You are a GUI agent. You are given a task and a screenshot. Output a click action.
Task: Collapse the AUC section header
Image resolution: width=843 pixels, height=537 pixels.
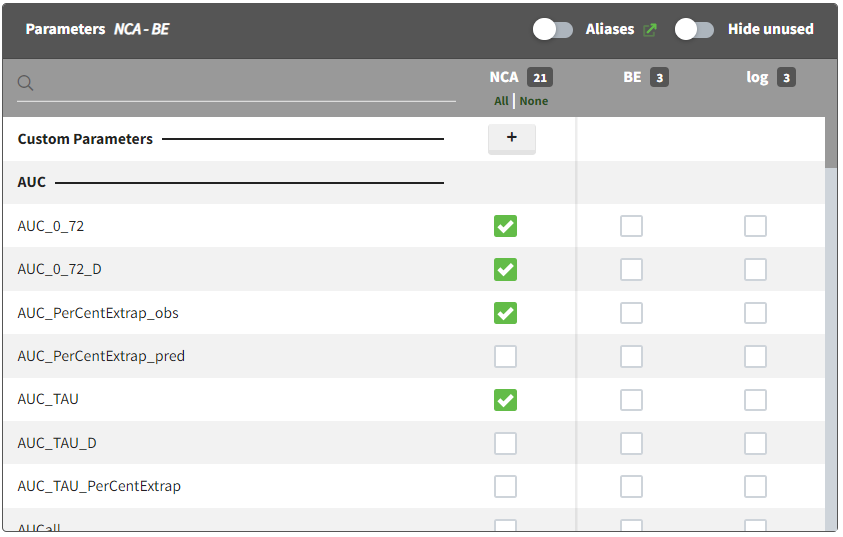tap(32, 183)
